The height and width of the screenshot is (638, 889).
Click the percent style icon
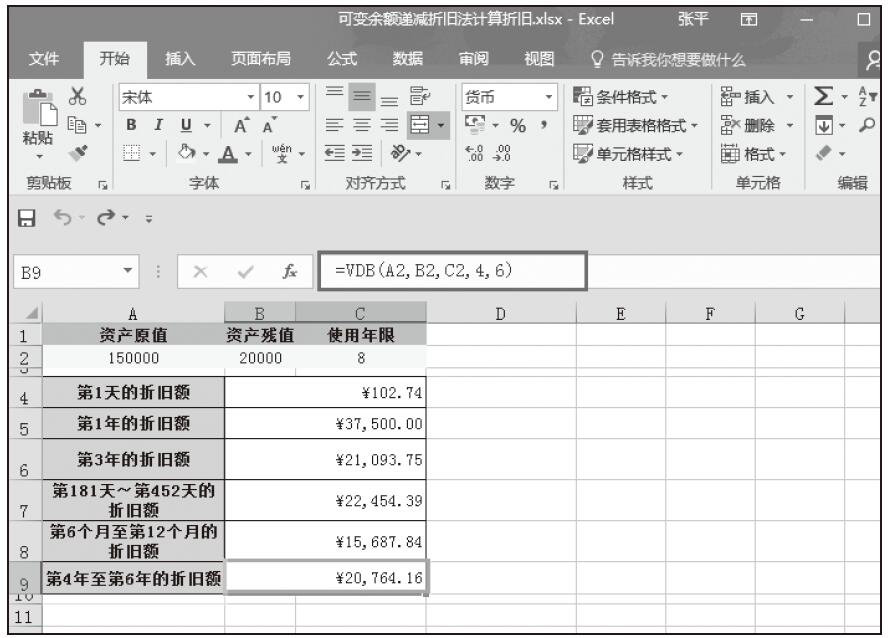(x=519, y=127)
